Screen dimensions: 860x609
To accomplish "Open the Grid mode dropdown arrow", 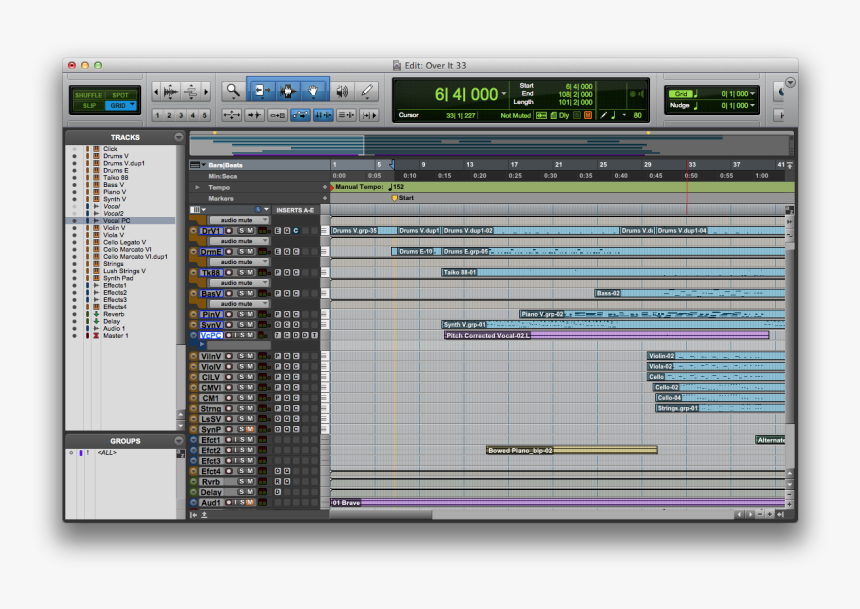I will pyautogui.click(x=132, y=104).
